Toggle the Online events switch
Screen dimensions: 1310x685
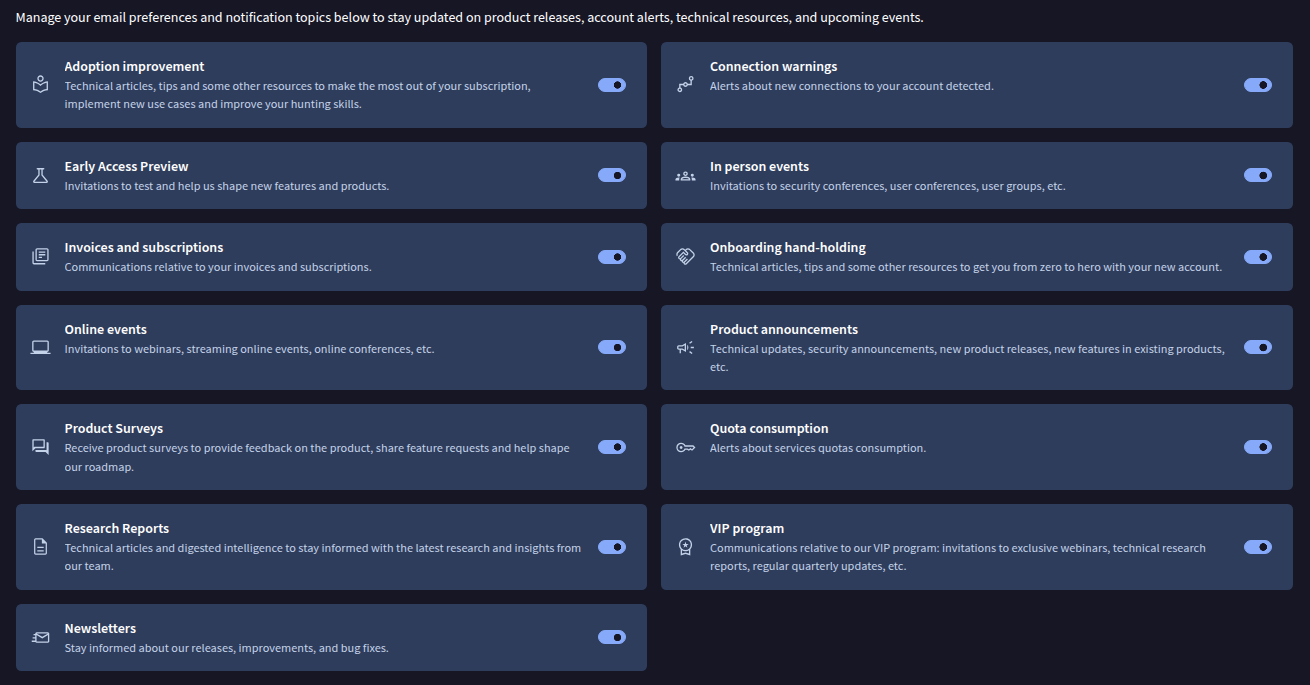(612, 347)
